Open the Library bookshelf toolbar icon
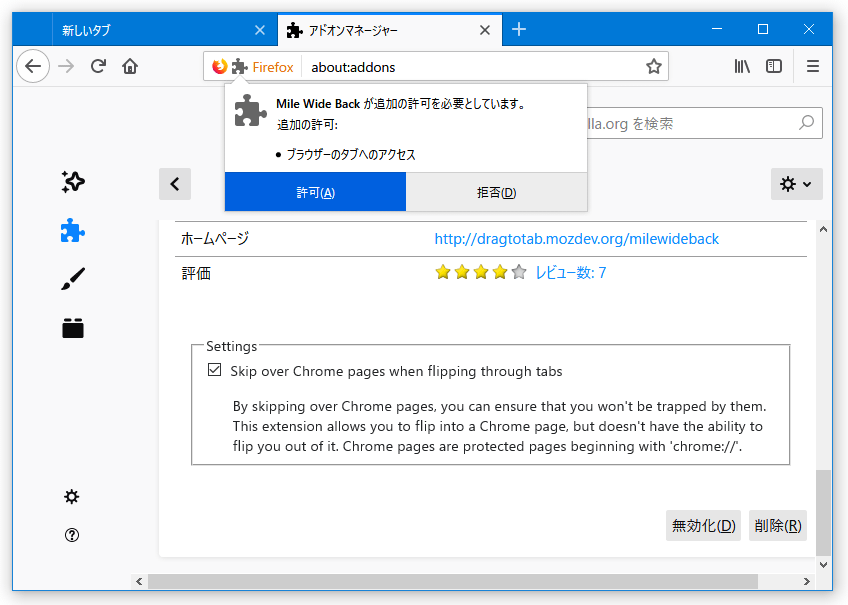848x605 pixels. 742,66
